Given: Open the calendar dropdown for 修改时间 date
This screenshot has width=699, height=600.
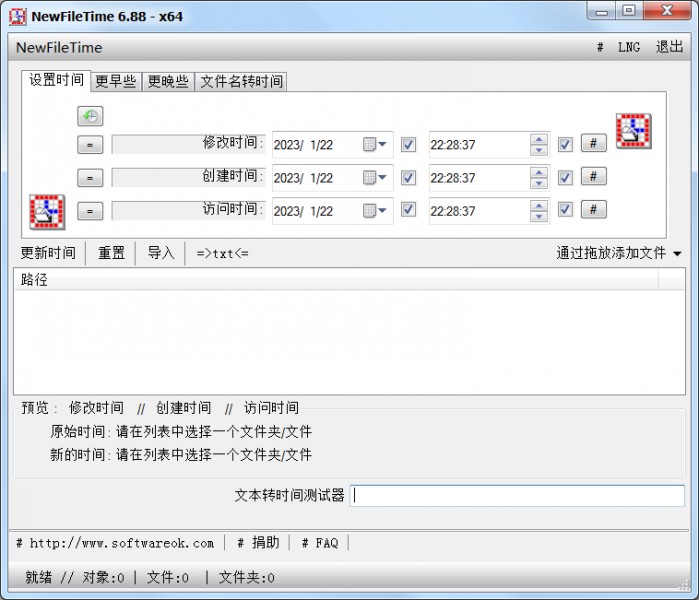Looking at the screenshot, I should [374, 144].
